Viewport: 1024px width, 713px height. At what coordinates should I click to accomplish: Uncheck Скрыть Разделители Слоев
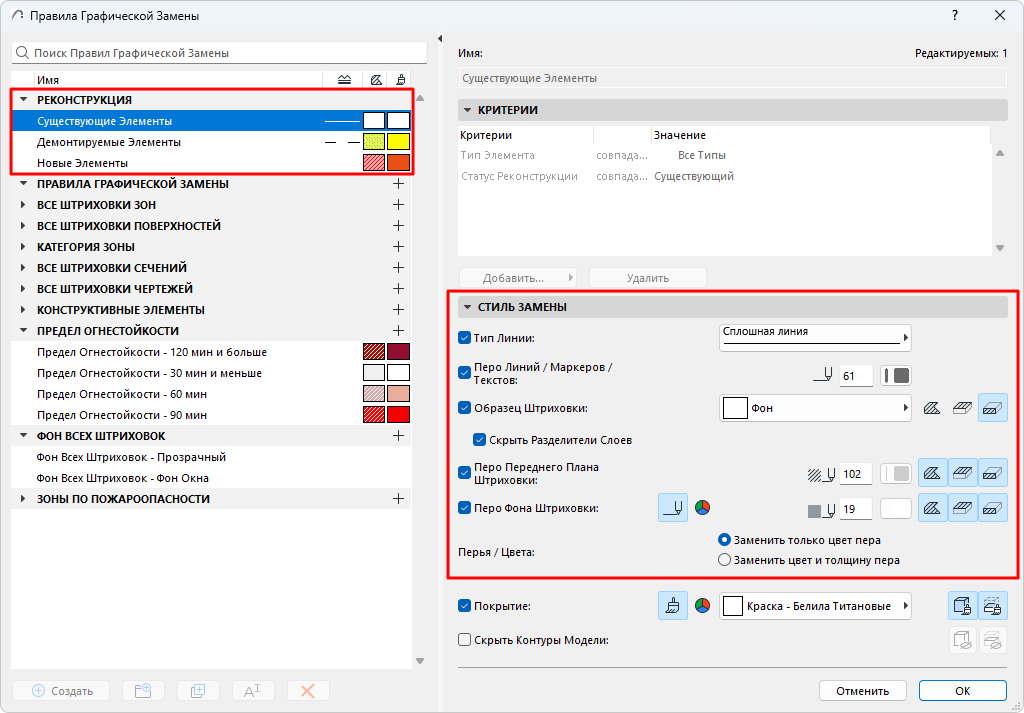click(x=479, y=440)
